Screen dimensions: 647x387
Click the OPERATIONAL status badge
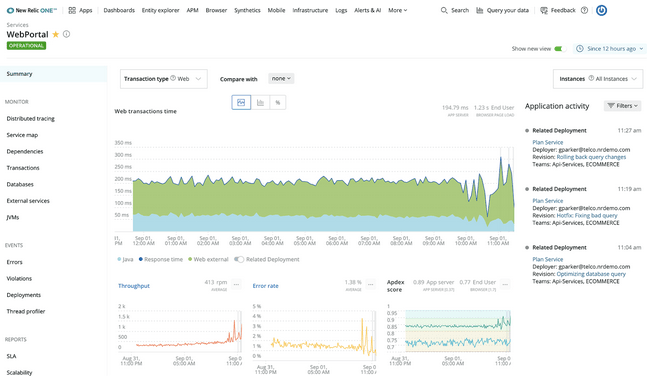coord(26,46)
